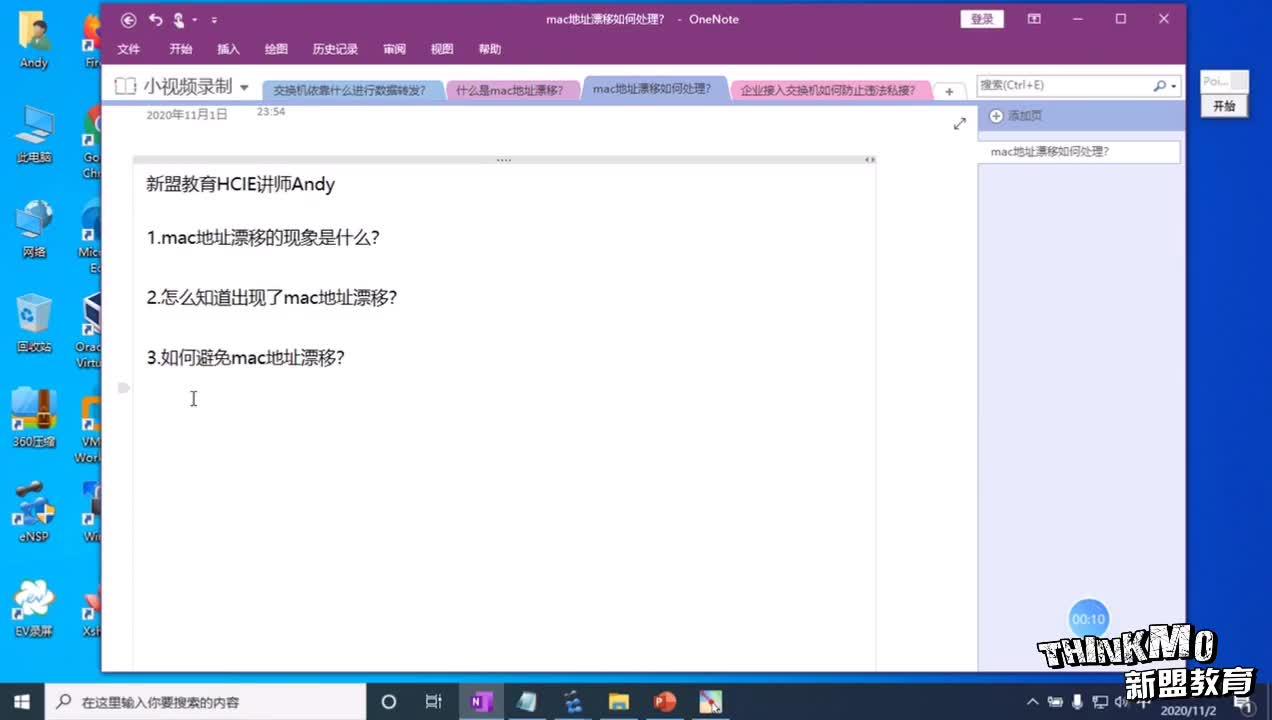Open the 开始 ribbon tab
This screenshot has height=720, width=1272.
(181, 49)
